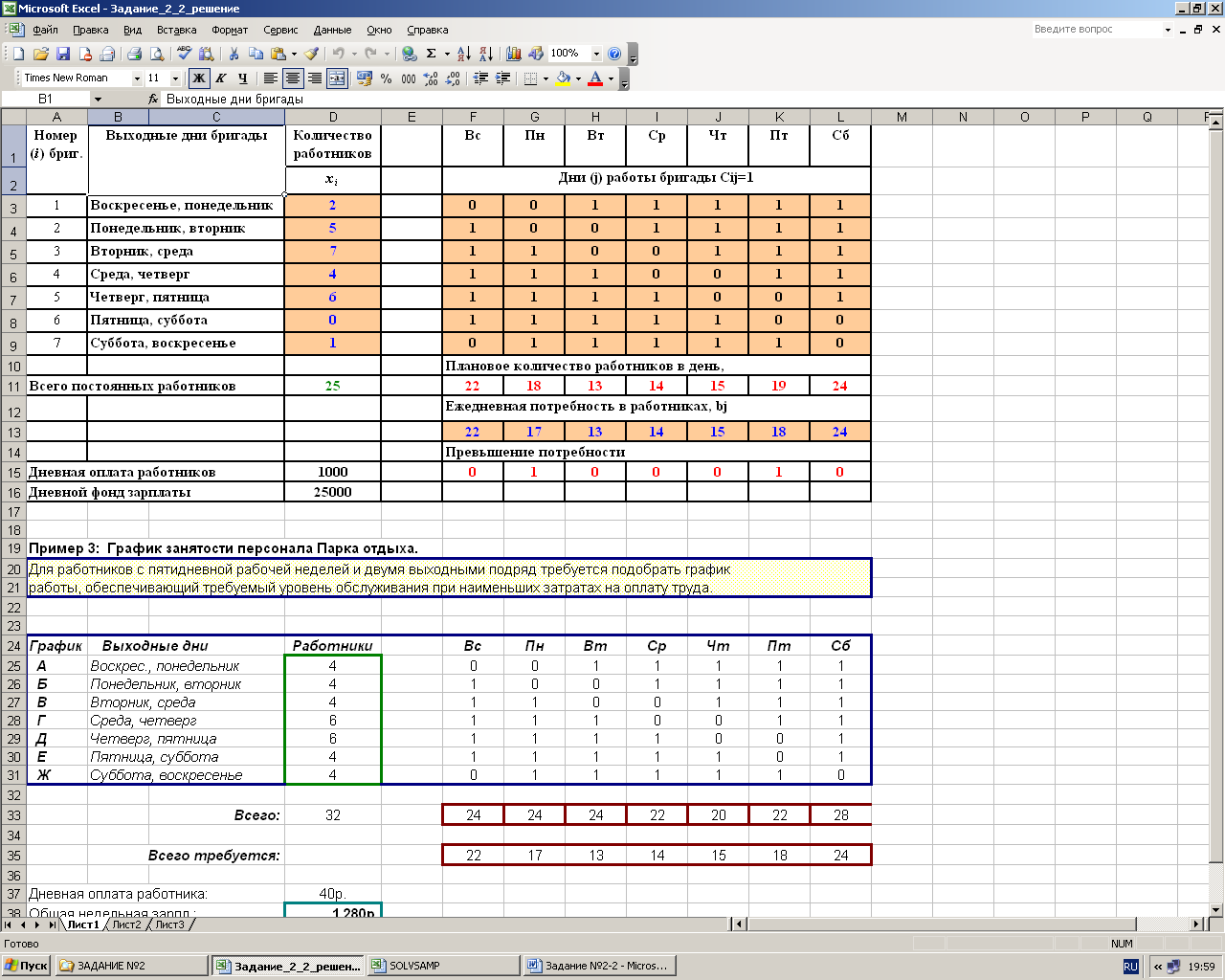Sort descending with the Я-A icon
Screen dimensions: 1225x980
point(485,54)
